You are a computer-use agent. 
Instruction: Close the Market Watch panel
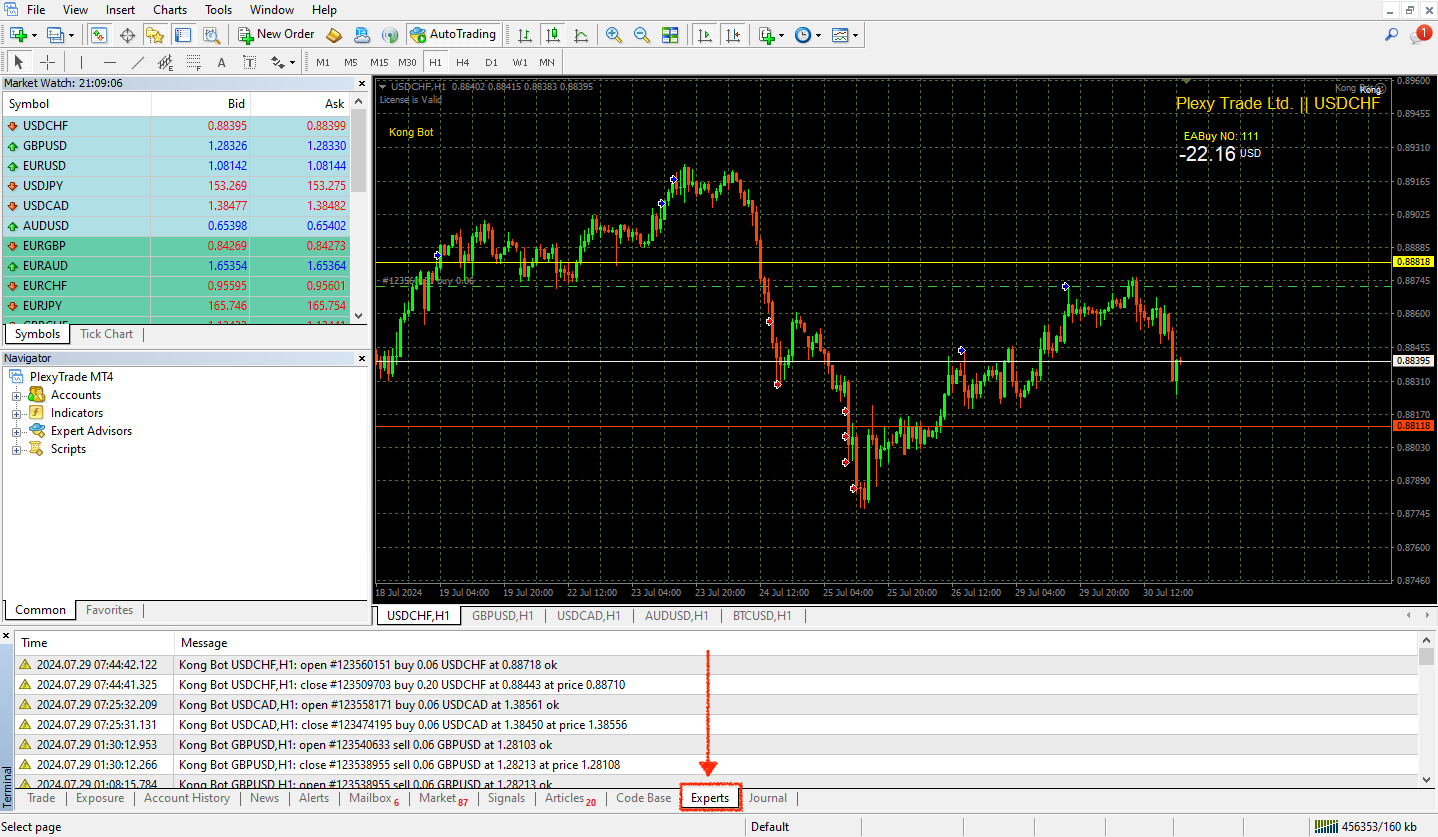(x=360, y=84)
